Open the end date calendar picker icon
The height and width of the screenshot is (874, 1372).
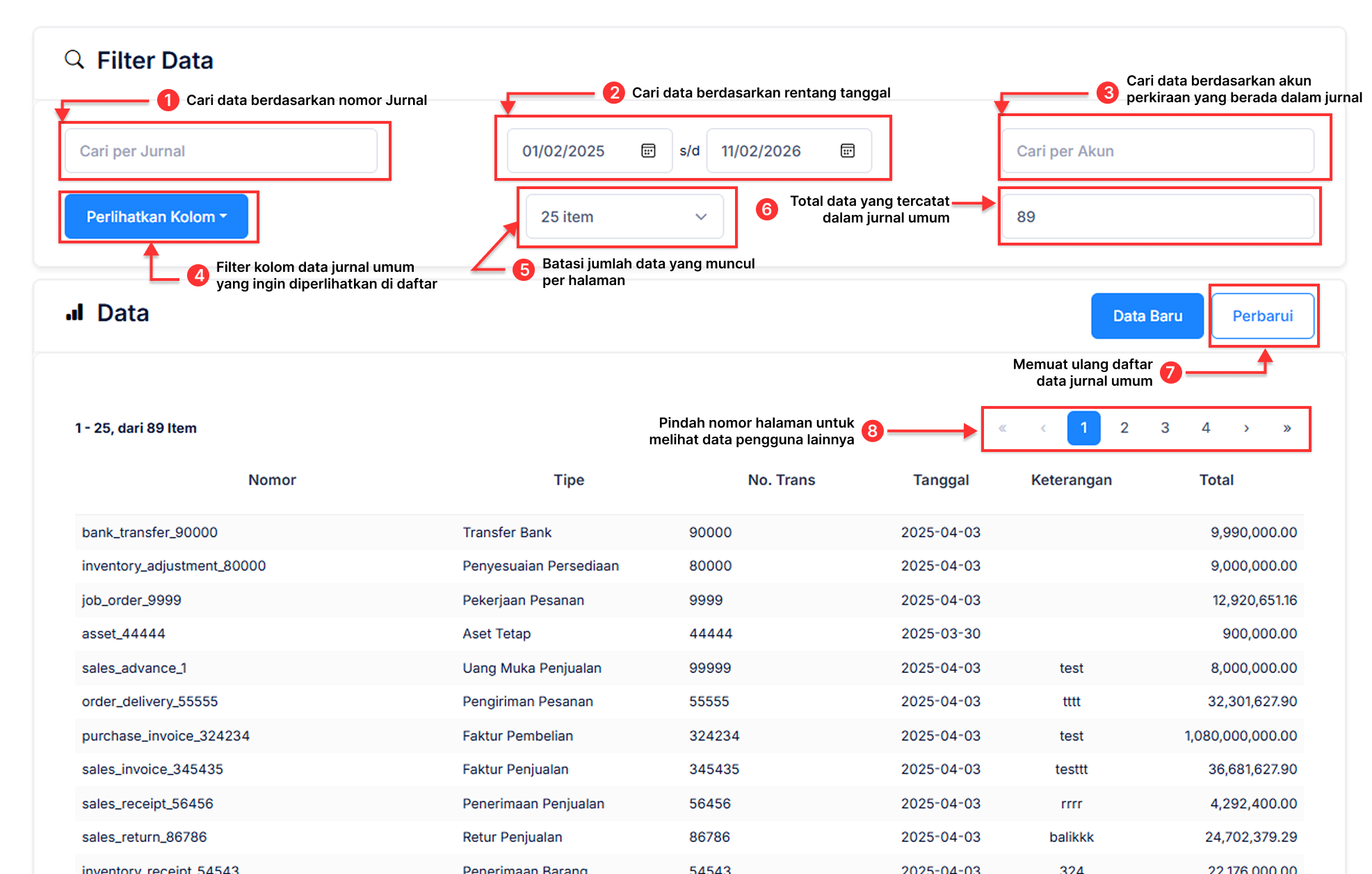coord(847,151)
